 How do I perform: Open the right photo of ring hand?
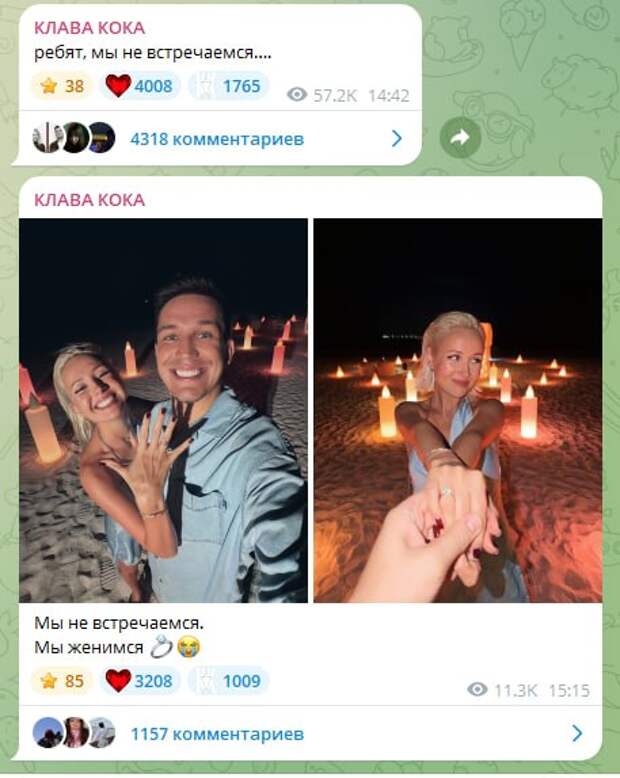click(458, 410)
